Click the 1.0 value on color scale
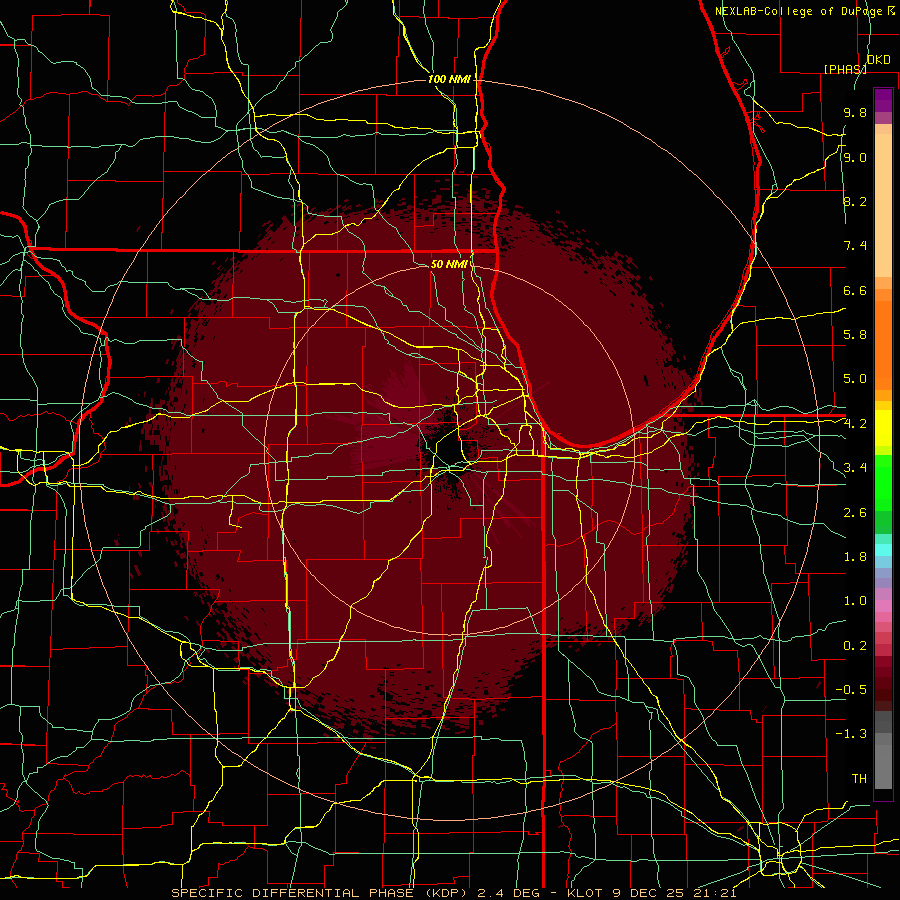 click(x=855, y=601)
